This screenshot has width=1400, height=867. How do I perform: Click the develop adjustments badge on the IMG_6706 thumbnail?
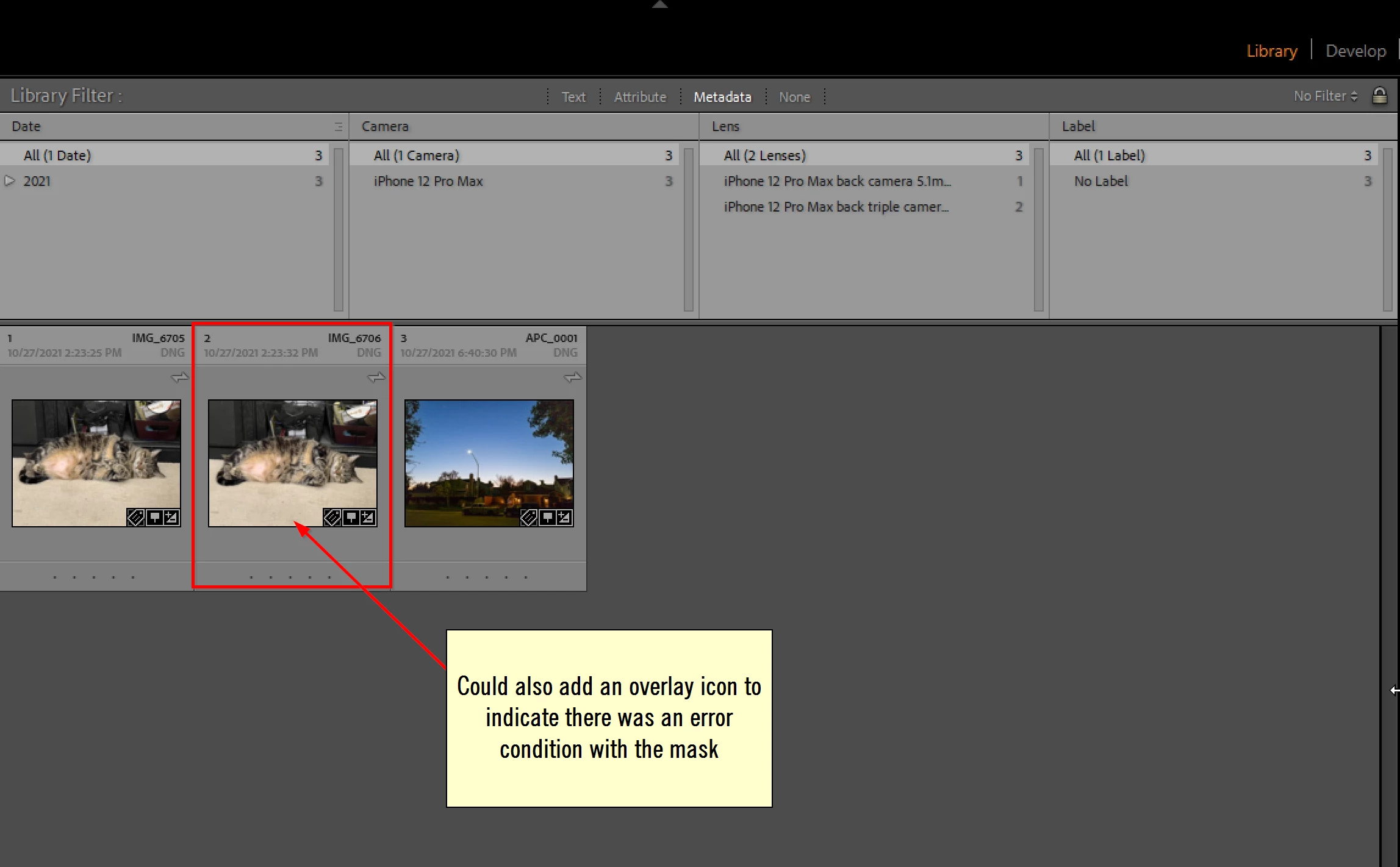[x=368, y=518]
